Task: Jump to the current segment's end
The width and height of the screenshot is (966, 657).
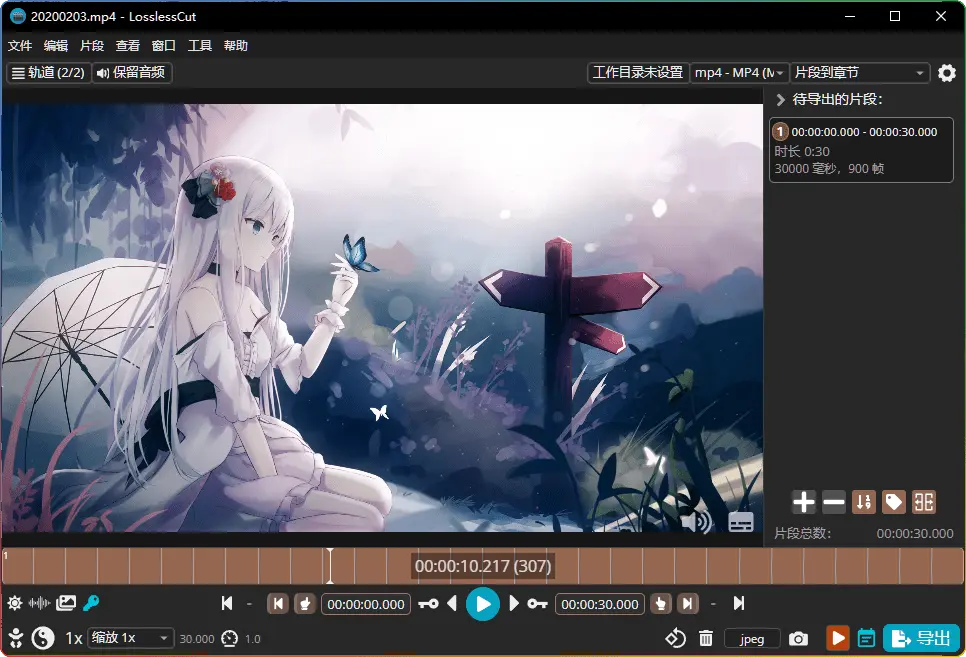Action: (x=688, y=603)
